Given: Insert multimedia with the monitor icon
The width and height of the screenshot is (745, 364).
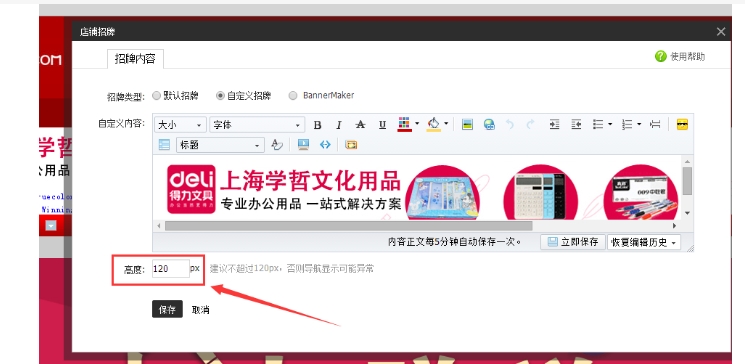Looking at the screenshot, I should coord(303,144).
